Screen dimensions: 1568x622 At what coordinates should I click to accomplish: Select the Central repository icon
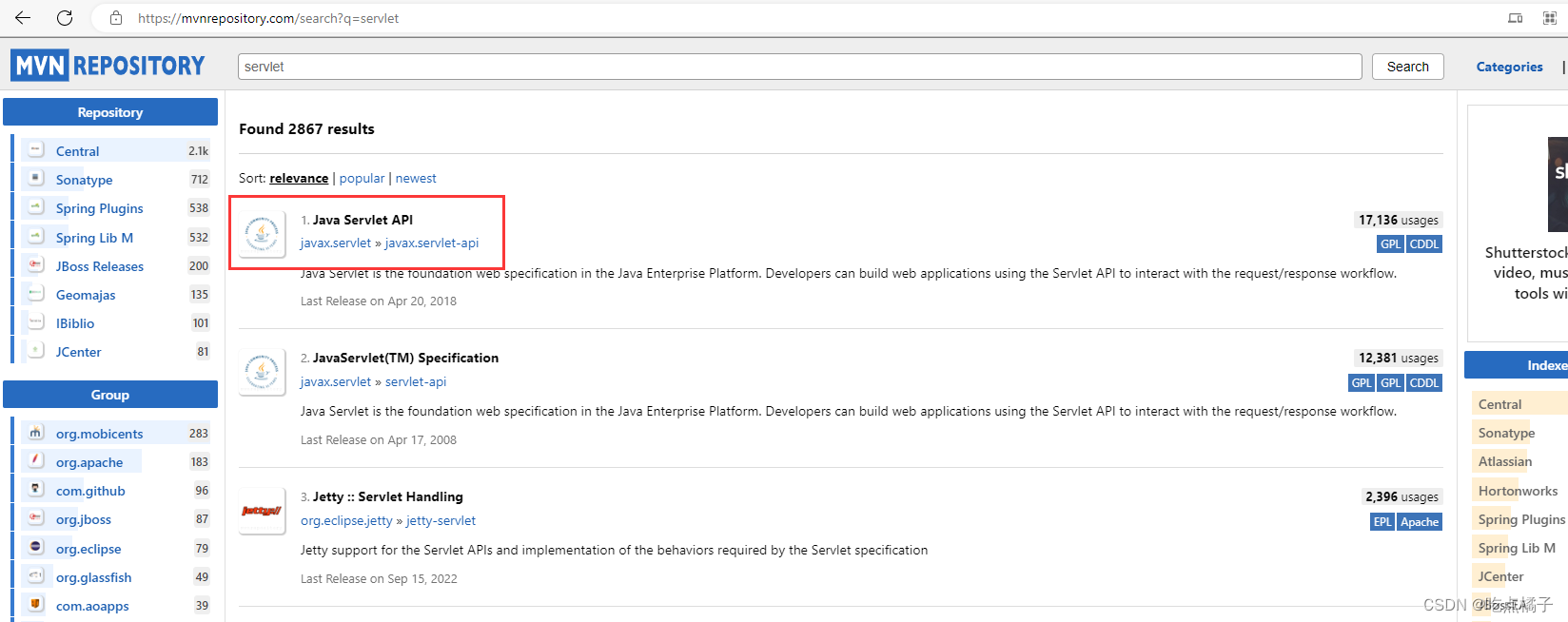(x=36, y=149)
